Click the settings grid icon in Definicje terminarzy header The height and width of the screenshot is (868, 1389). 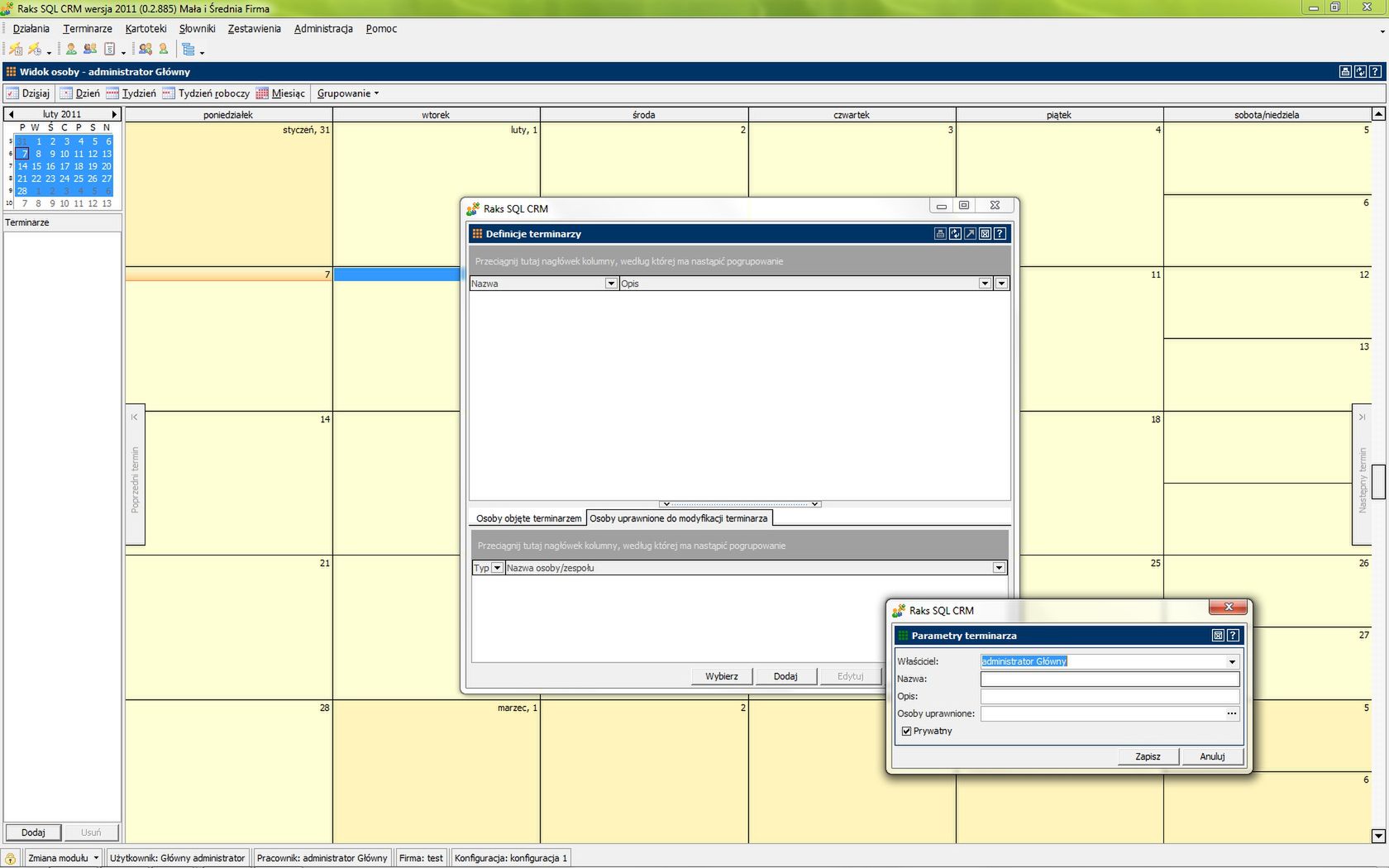(x=985, y=234)
